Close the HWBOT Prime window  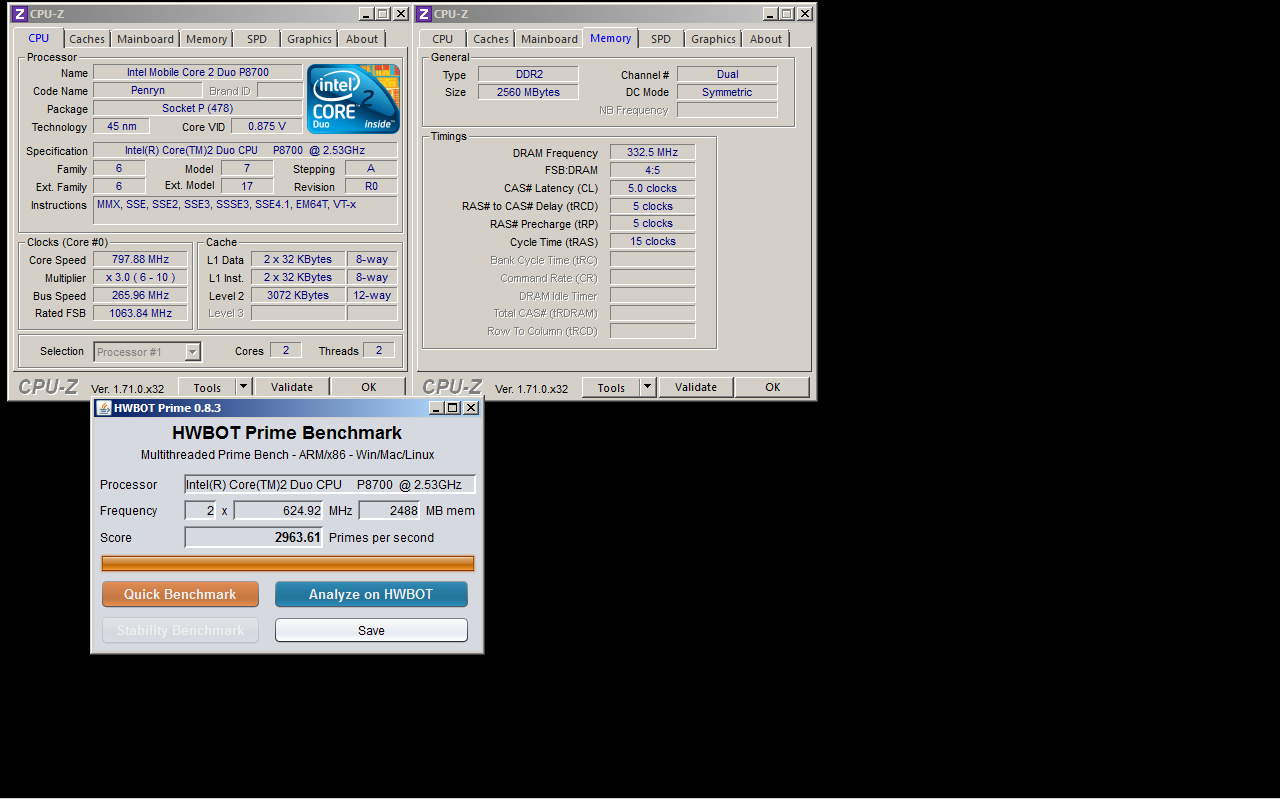(470, 408)
